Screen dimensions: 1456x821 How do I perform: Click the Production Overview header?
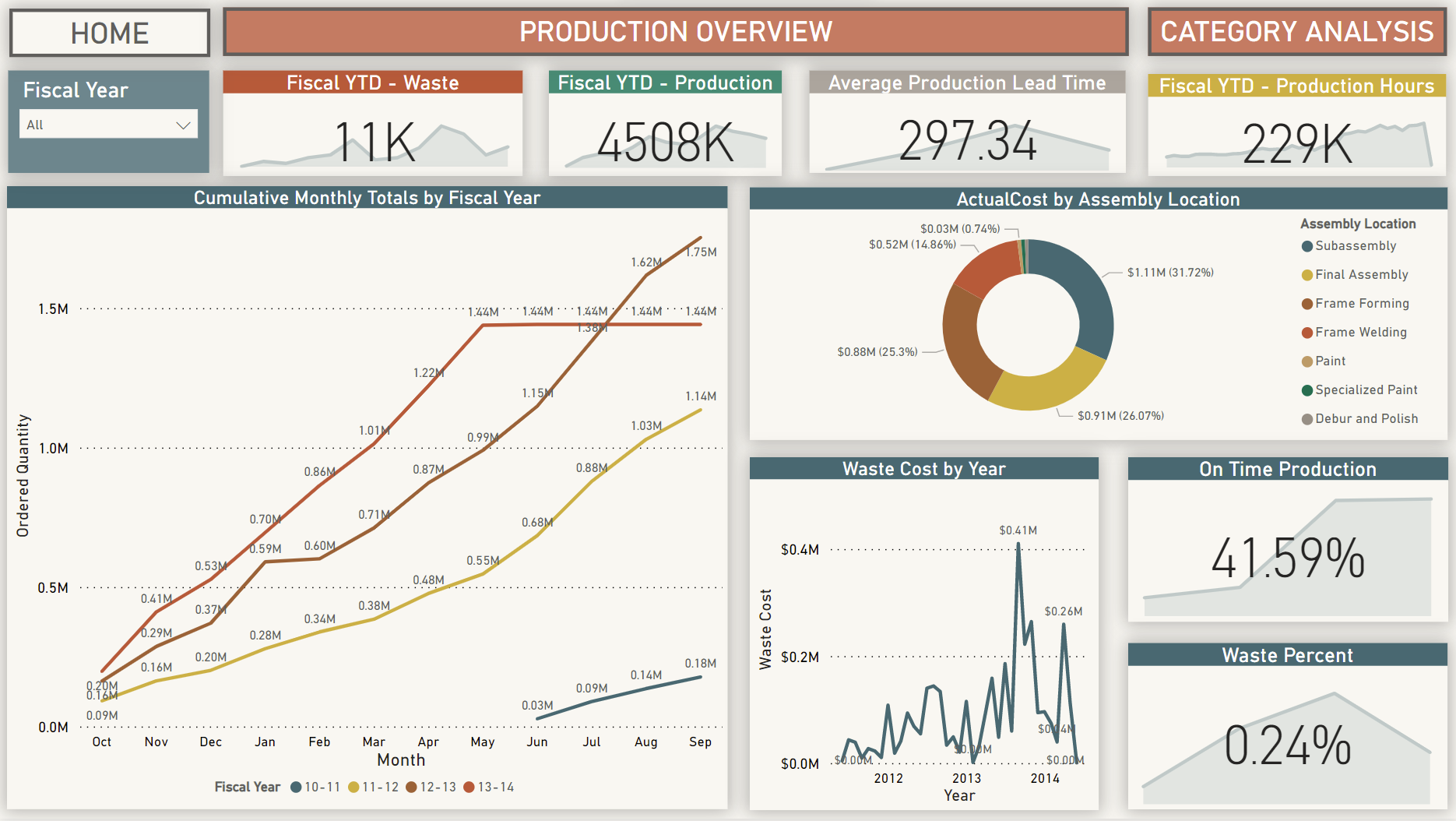tap(676, 32)
